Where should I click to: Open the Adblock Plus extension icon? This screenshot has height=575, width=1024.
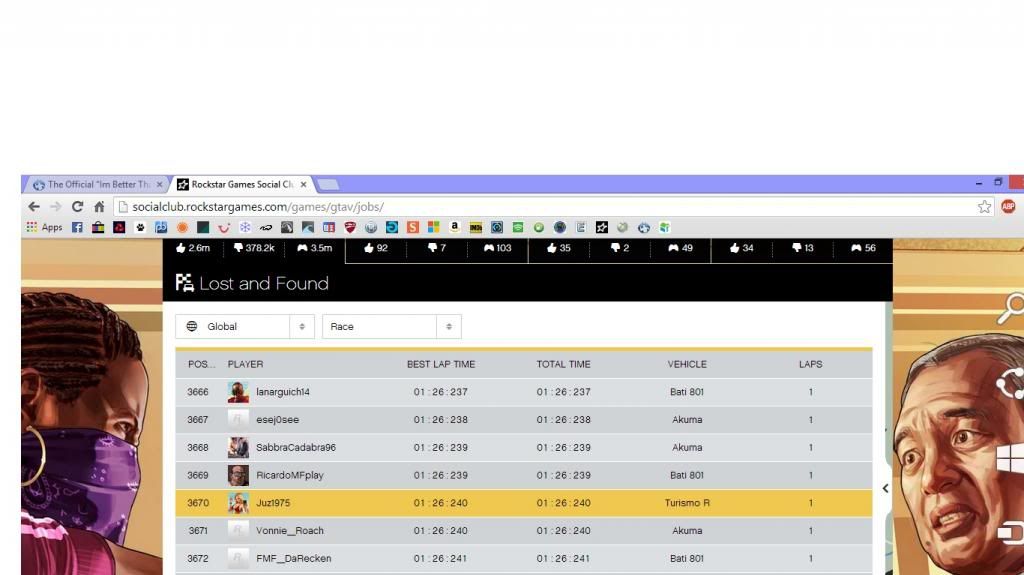tap(1008, 207)
